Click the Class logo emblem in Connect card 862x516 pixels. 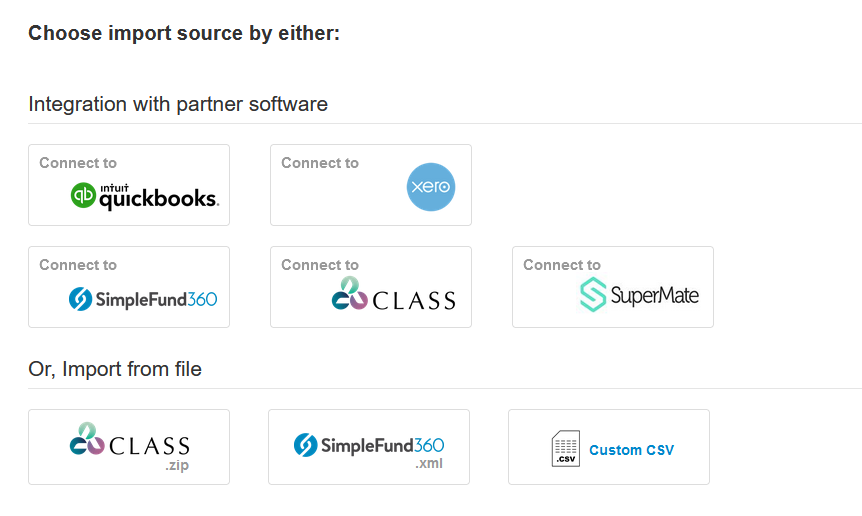(349, 293)
